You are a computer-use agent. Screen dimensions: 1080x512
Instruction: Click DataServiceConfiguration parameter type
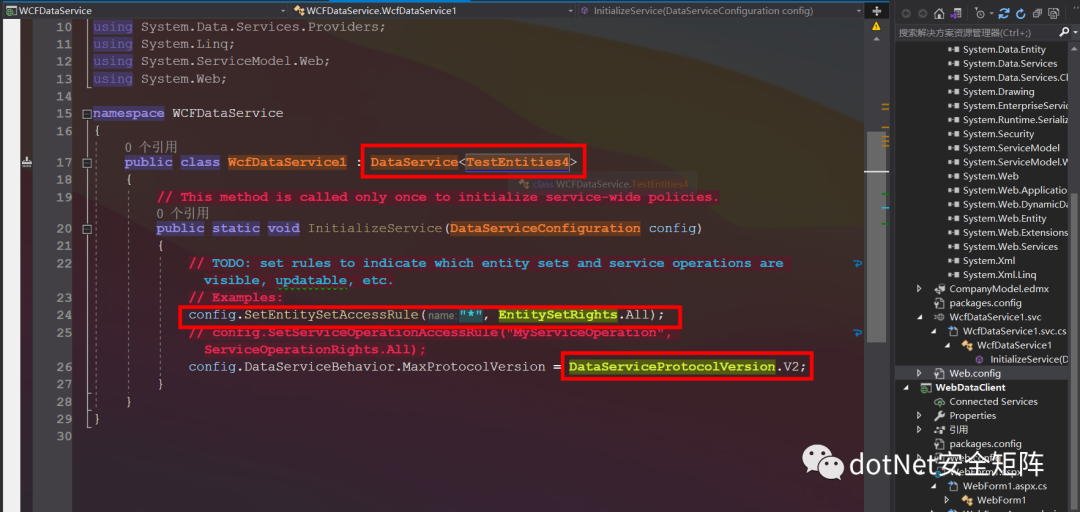click(x=545, y=229)
